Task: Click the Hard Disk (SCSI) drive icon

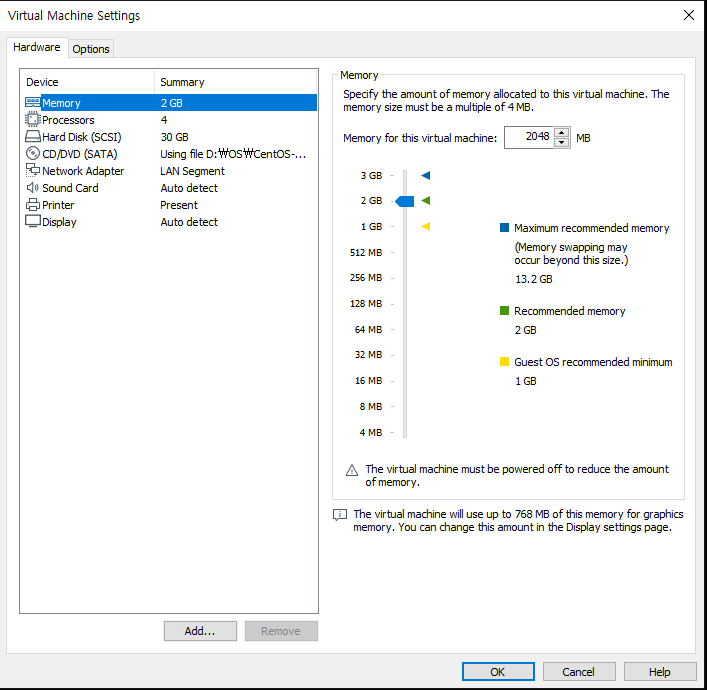Action: pos(32,137)
